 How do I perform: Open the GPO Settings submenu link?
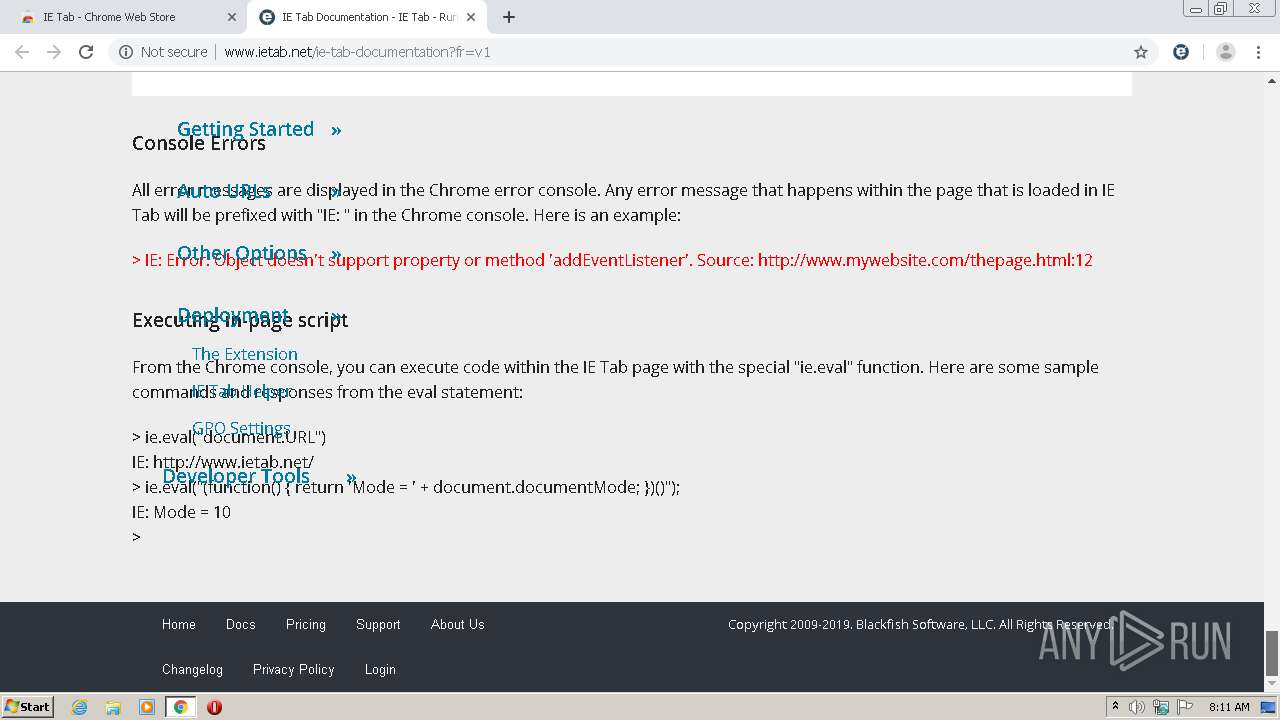pyautogui.click(x=241, y=428)
